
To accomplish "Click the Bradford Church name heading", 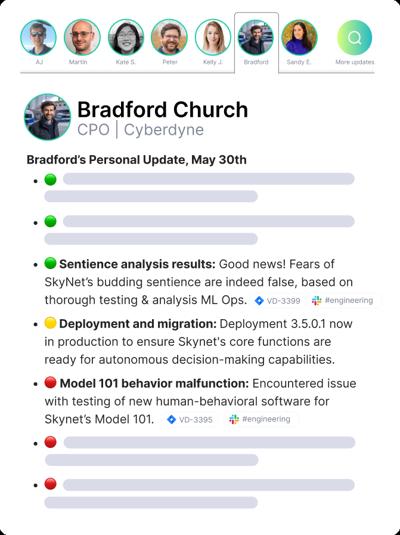I will click(x=163, y=110).
